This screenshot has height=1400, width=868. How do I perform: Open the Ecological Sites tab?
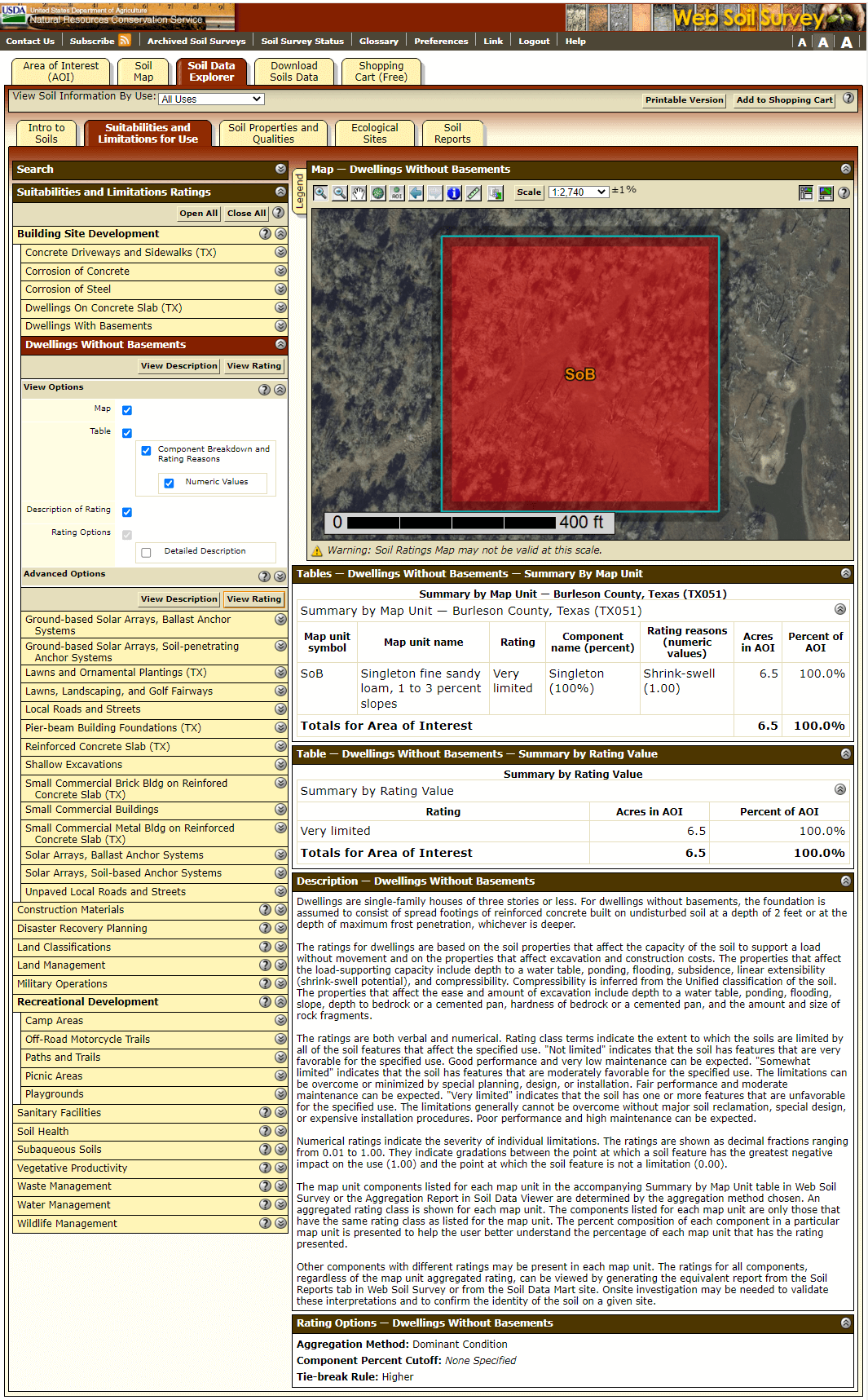tap(375, 134)
